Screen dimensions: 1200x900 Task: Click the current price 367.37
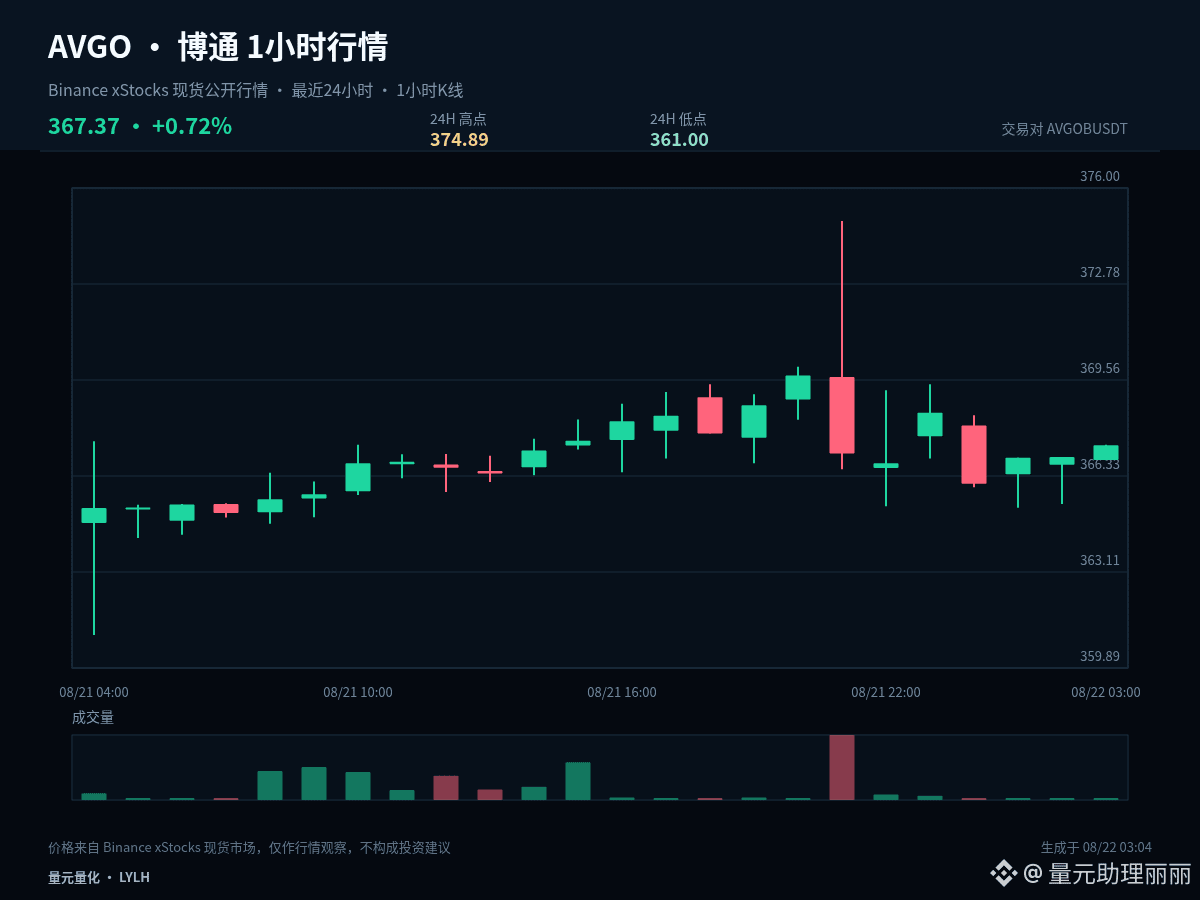84,126
